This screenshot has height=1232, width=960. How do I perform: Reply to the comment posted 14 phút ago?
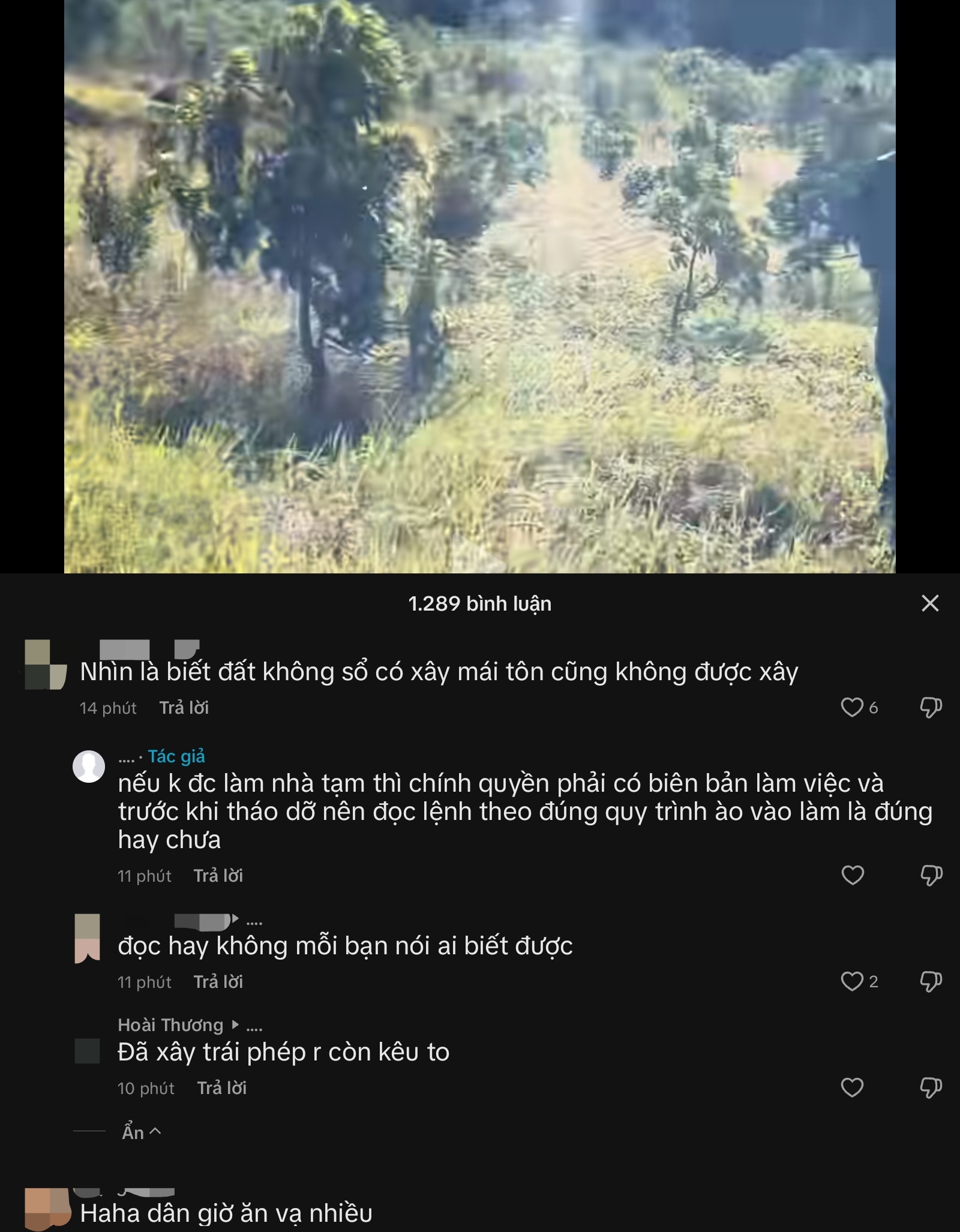184,708
